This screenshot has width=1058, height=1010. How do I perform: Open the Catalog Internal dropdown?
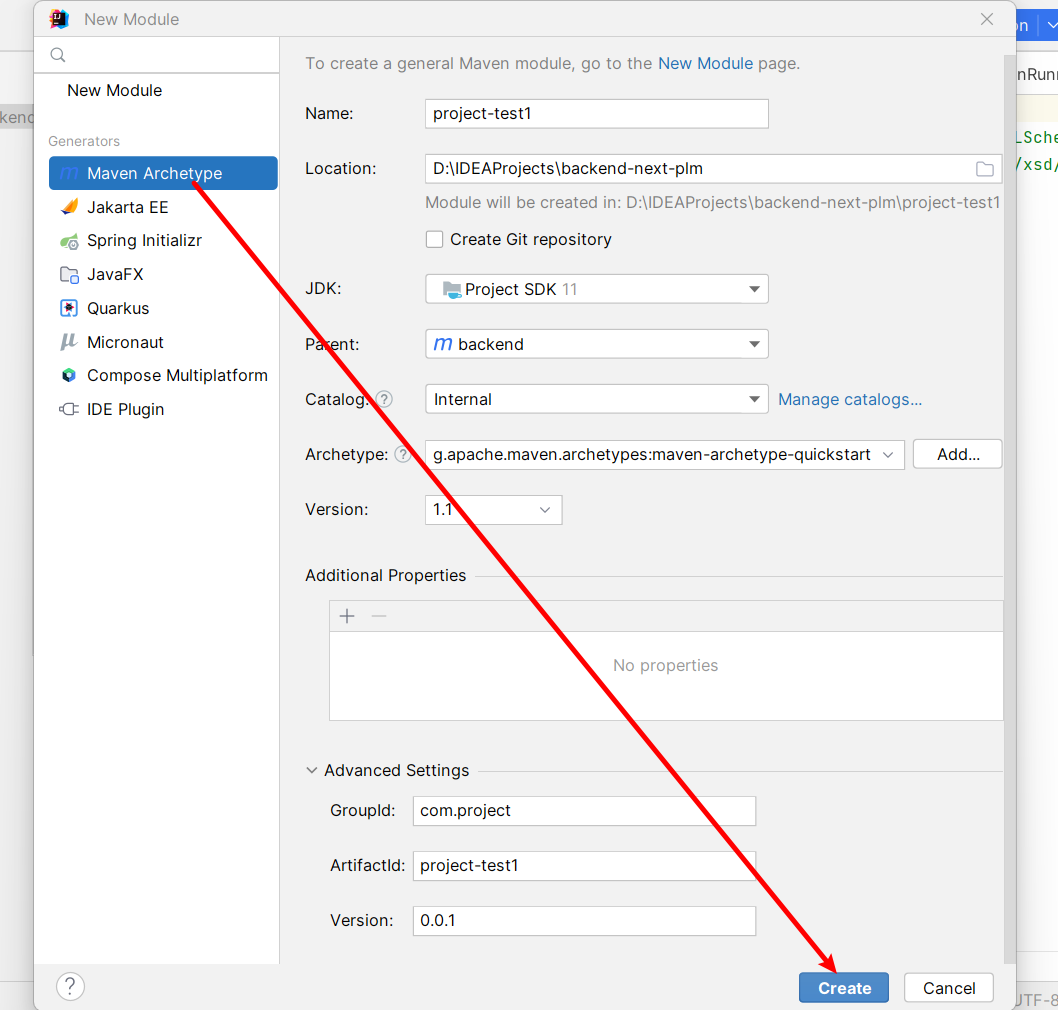point(596,399)
